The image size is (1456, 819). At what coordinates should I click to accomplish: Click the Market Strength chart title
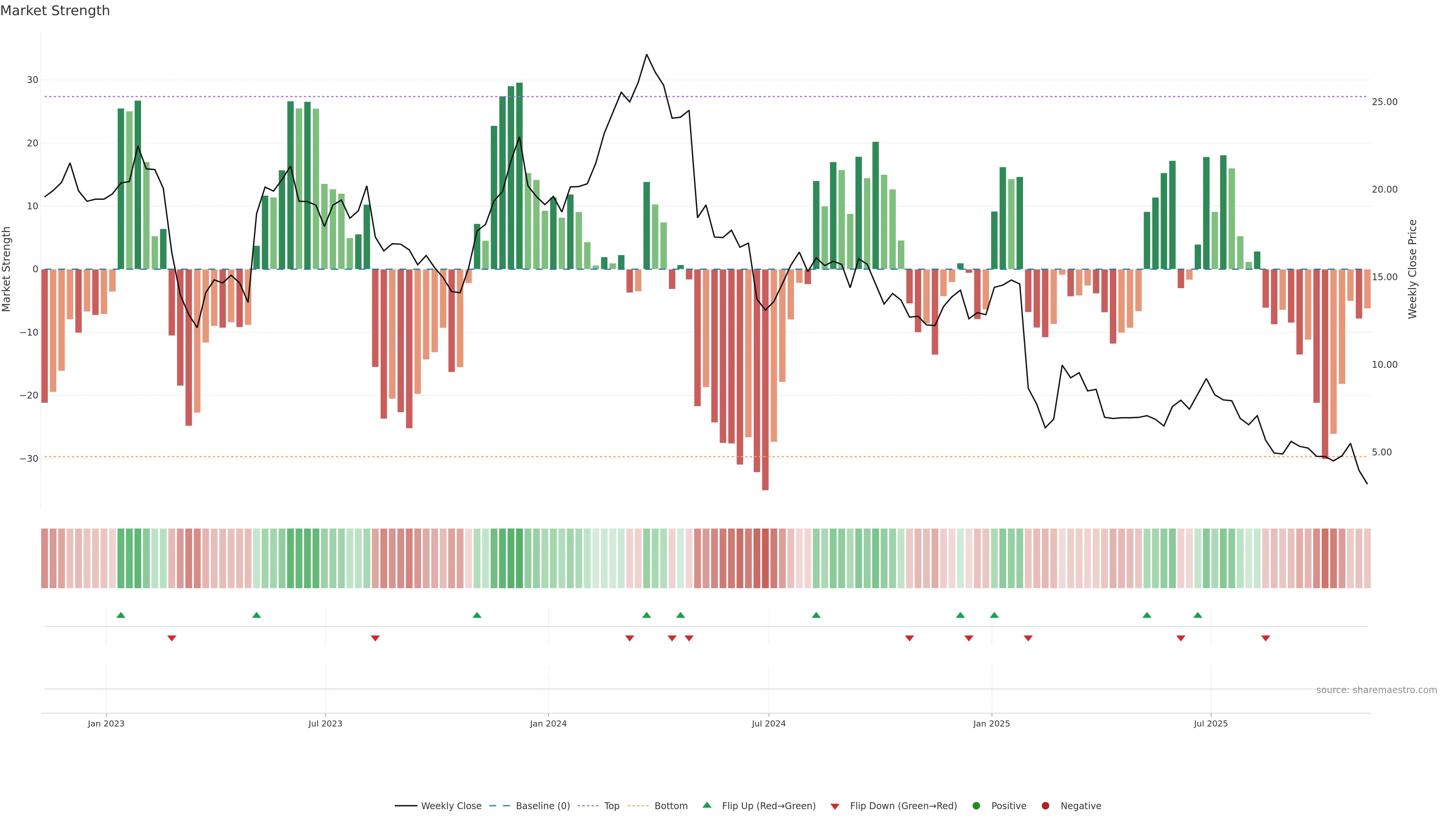click(x=55, y=11)
